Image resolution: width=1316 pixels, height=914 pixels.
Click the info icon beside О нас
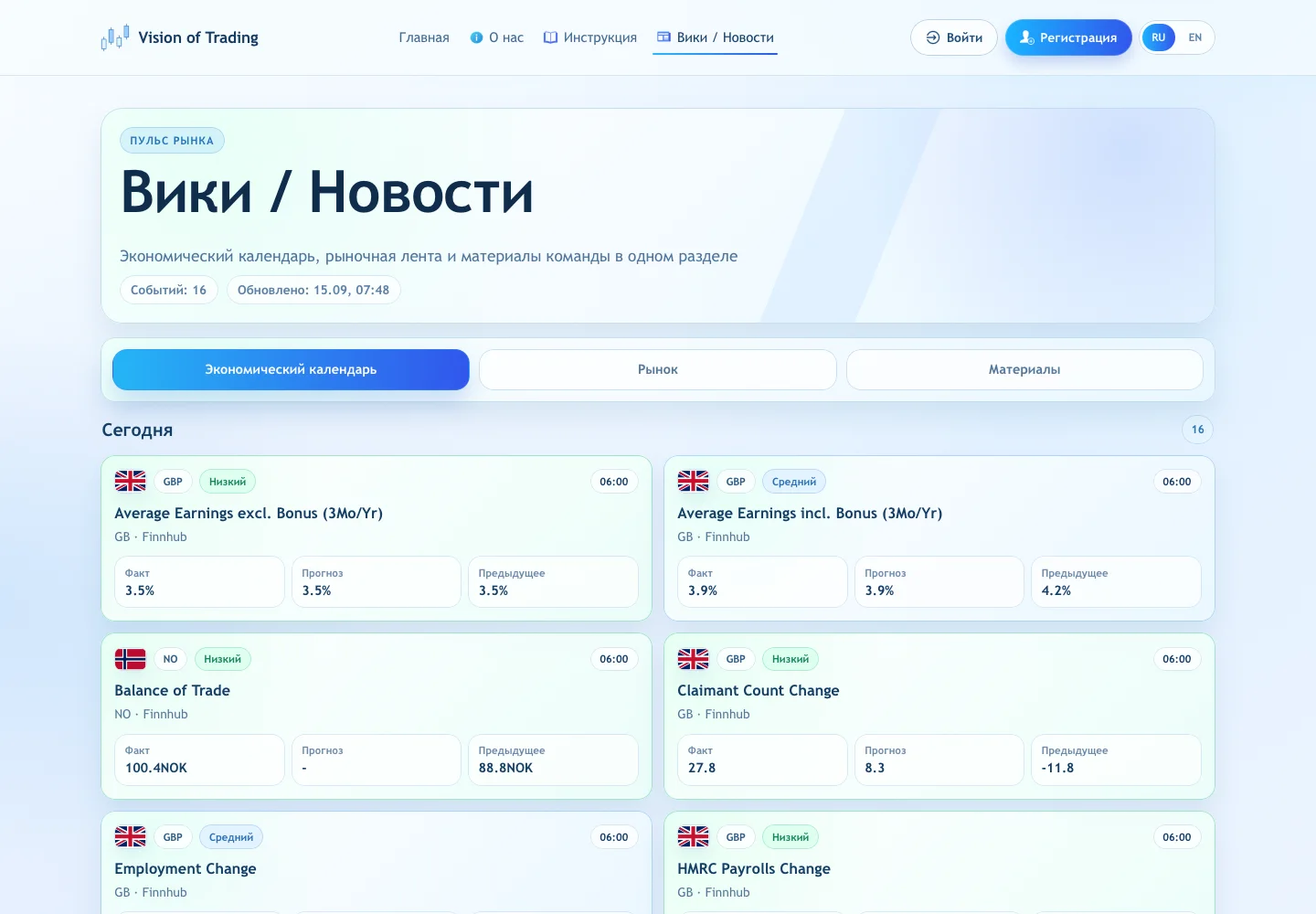tap(476, 37)
